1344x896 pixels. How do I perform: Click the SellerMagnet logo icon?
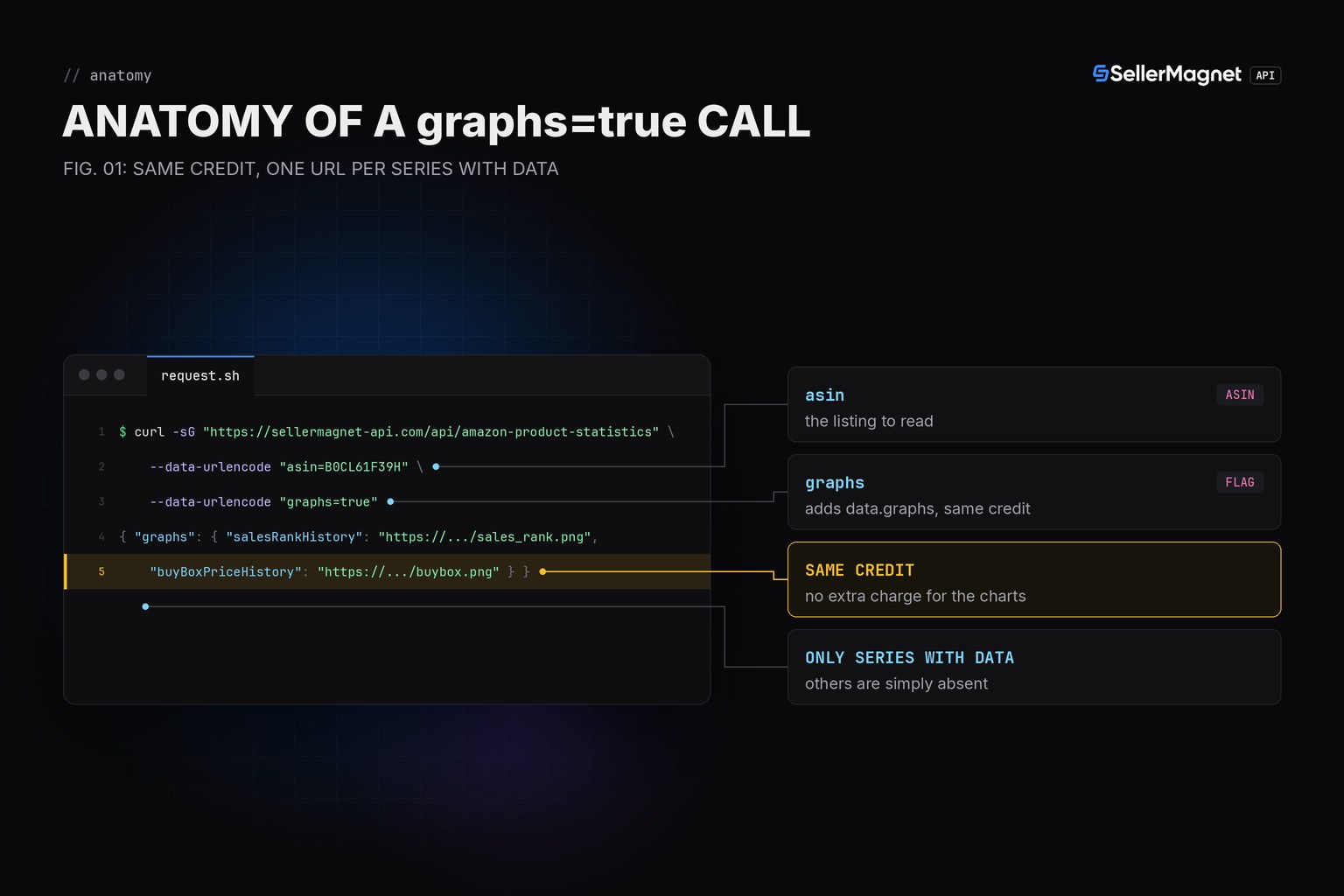click(1101, 74)
